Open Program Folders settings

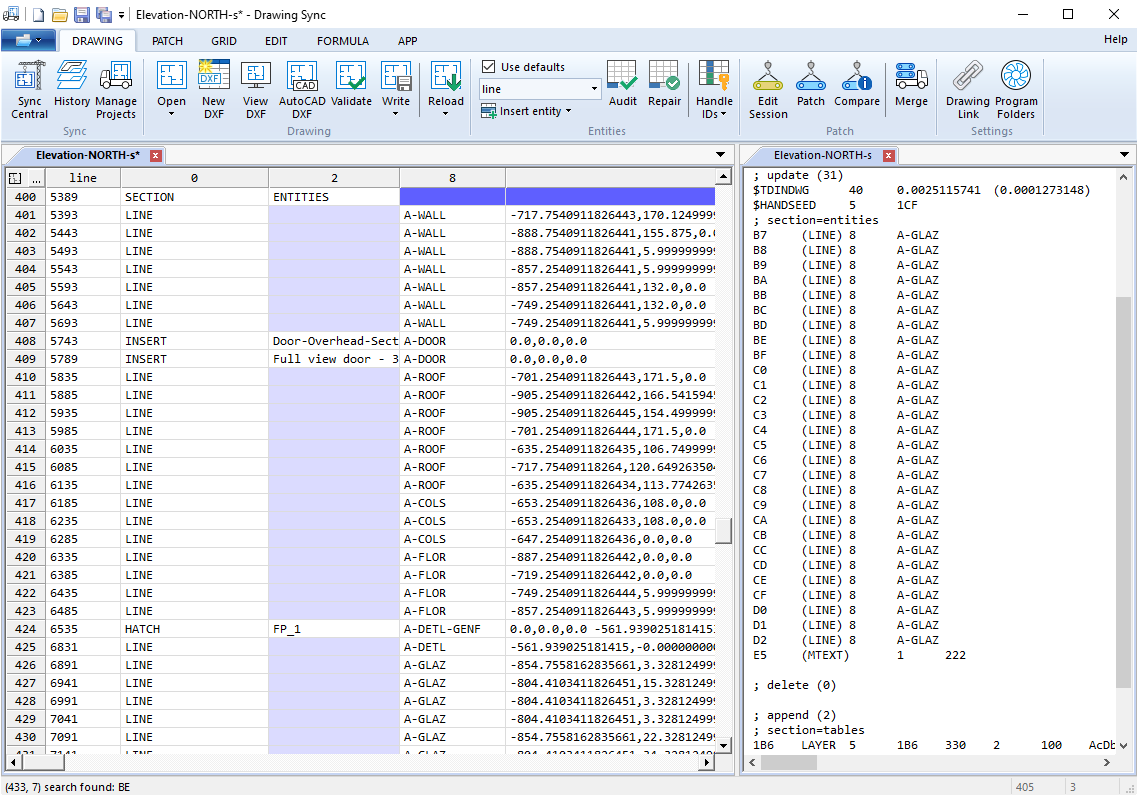click(1016, 90)
